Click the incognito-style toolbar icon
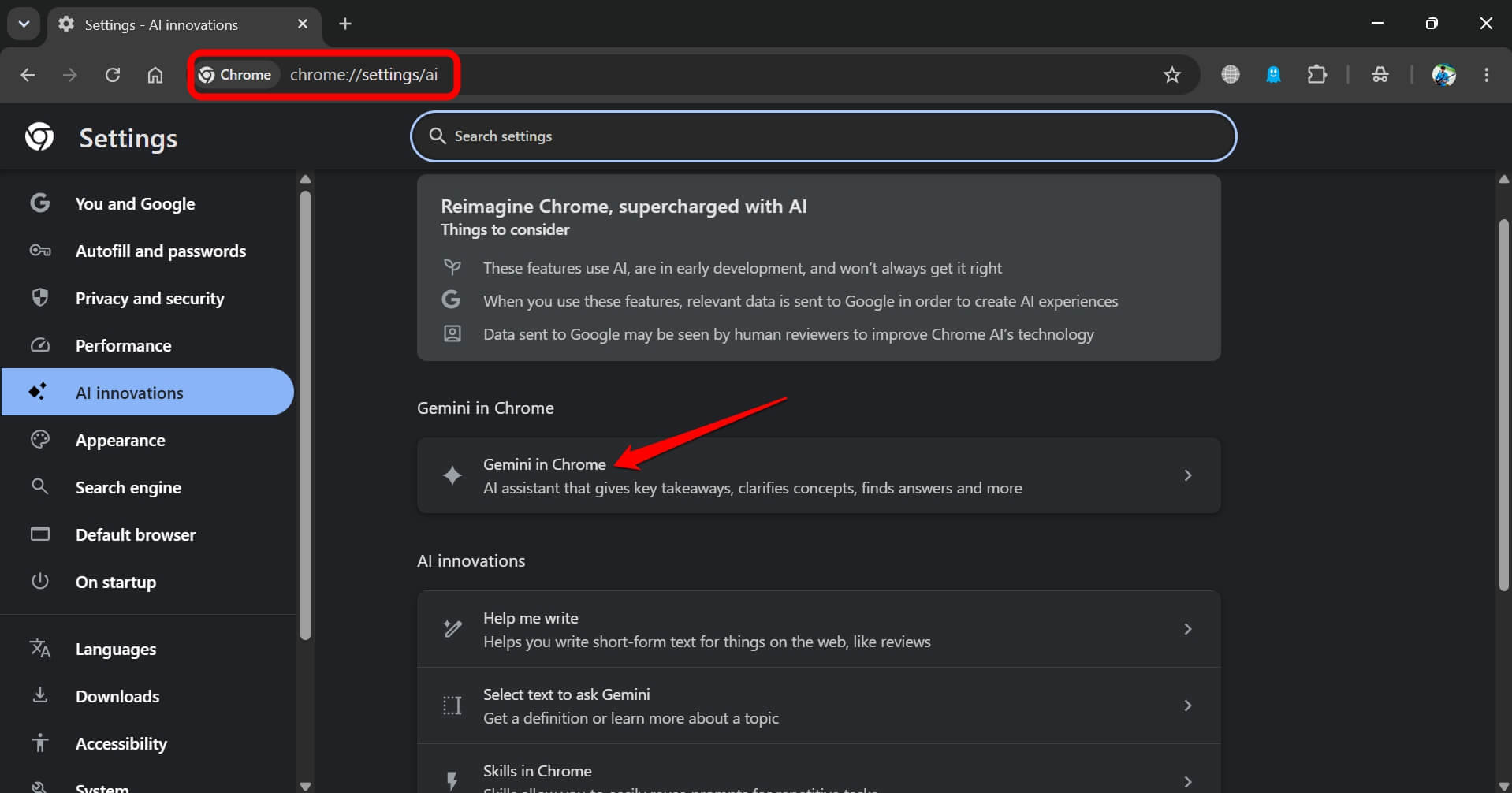 coord(1380,75)
